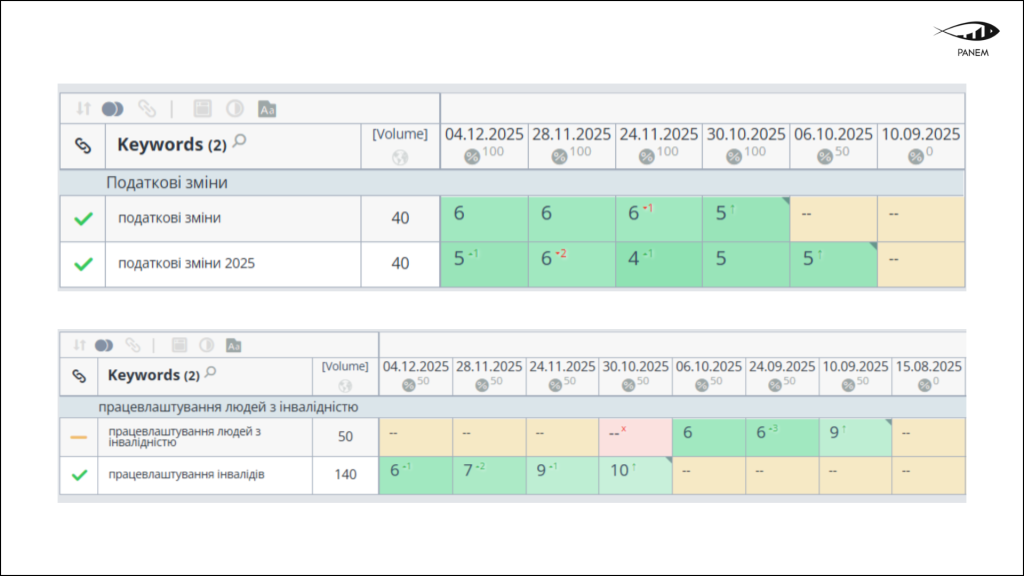
Task: Click the link icon in top table header
Action: coord(83,145)
